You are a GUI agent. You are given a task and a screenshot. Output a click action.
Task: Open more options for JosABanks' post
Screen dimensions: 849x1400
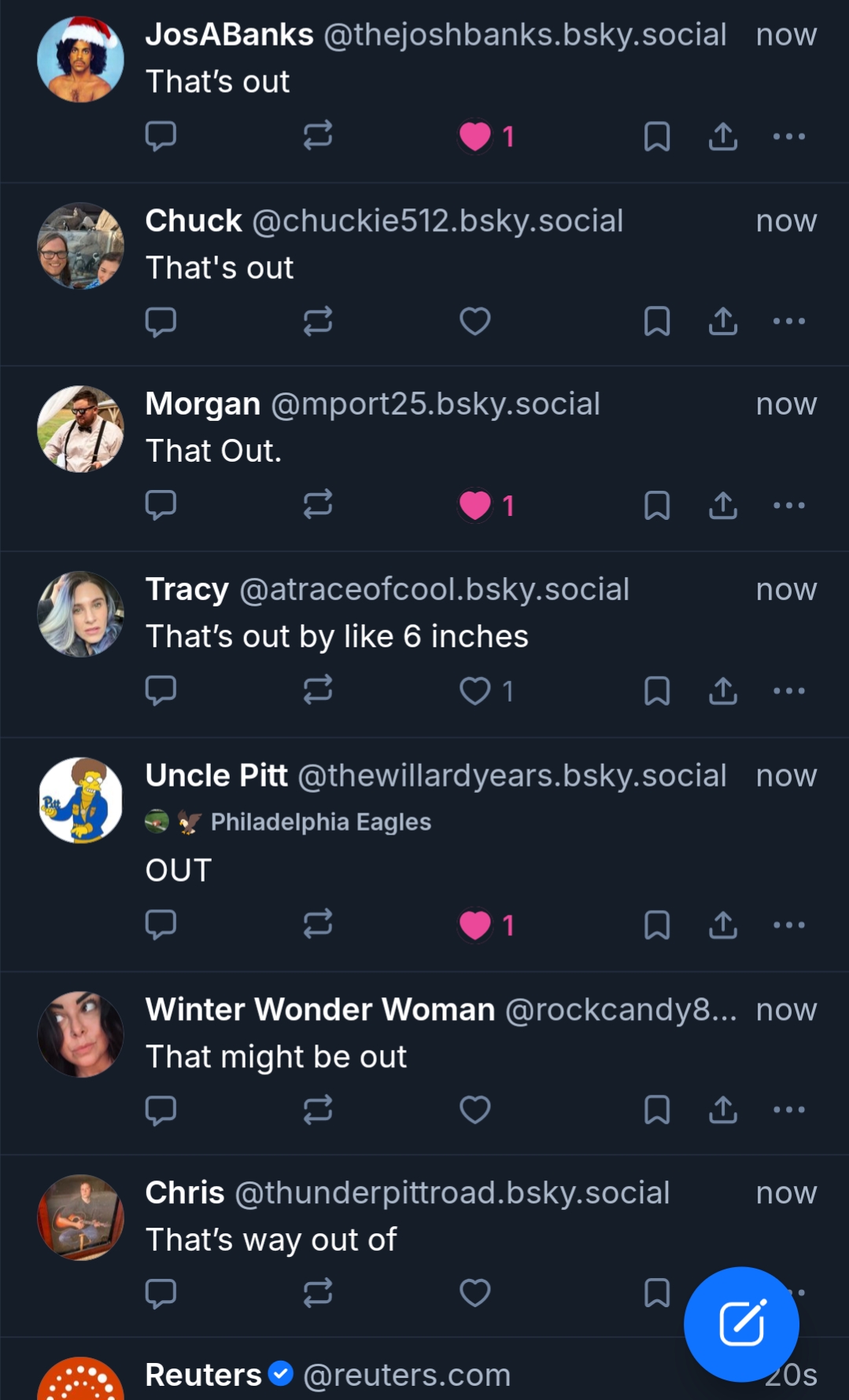(788, 136)
